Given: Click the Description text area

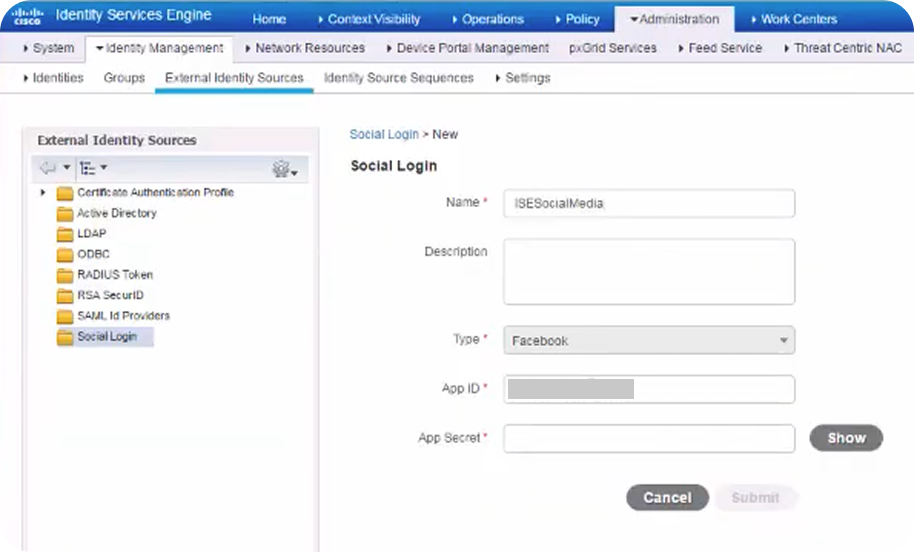Looking at the screenshot, I should (649, 271).
